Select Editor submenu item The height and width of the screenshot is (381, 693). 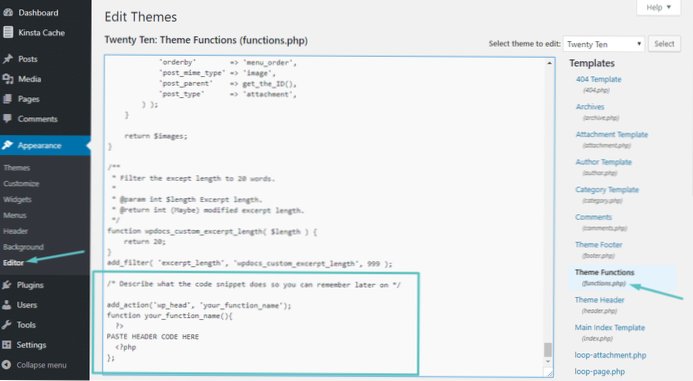point(13,263)
